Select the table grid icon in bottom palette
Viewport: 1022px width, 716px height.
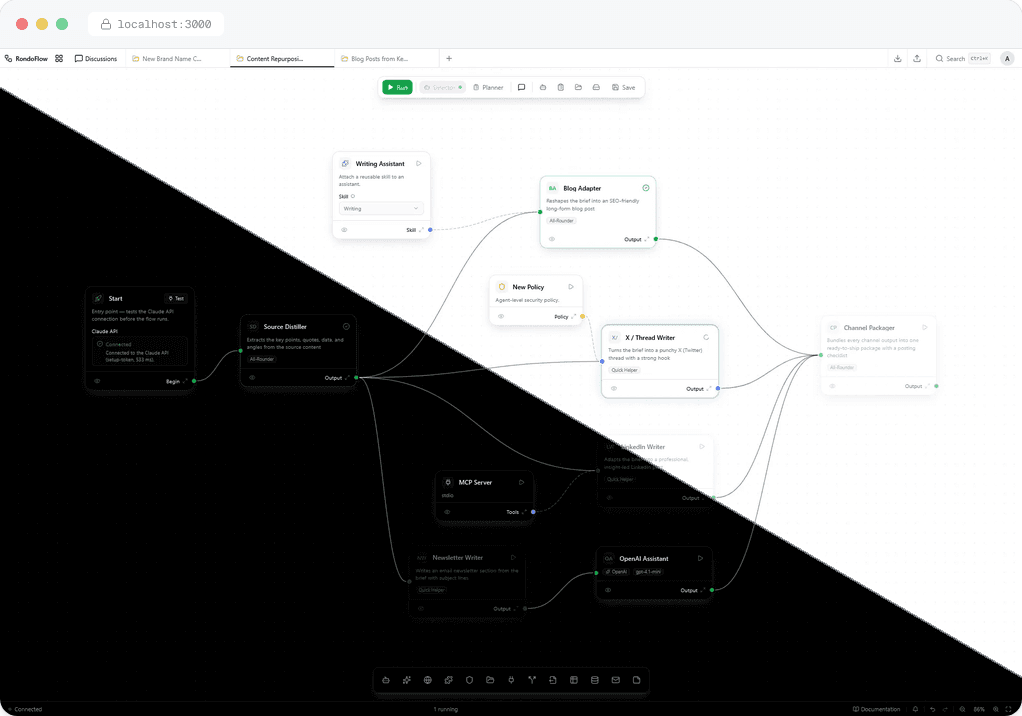coord(574,680)
